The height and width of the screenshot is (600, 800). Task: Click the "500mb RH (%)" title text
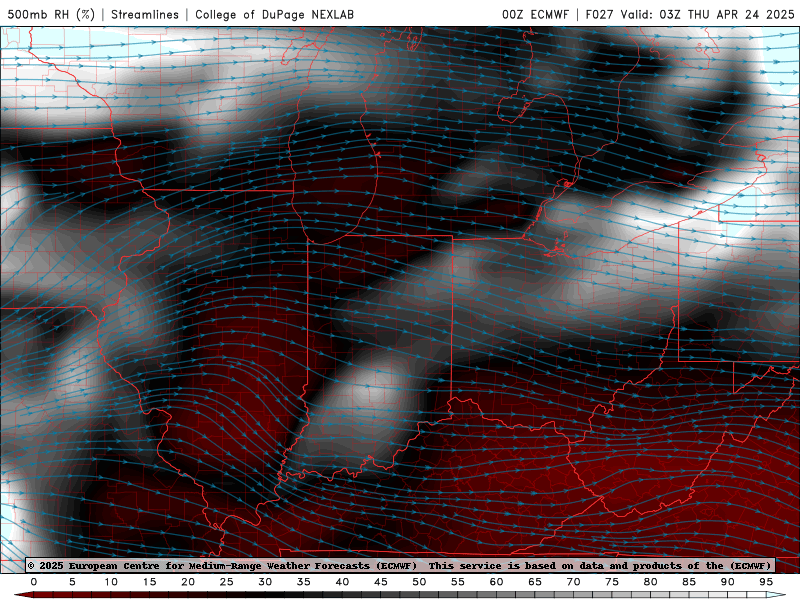tap(51, 14)
